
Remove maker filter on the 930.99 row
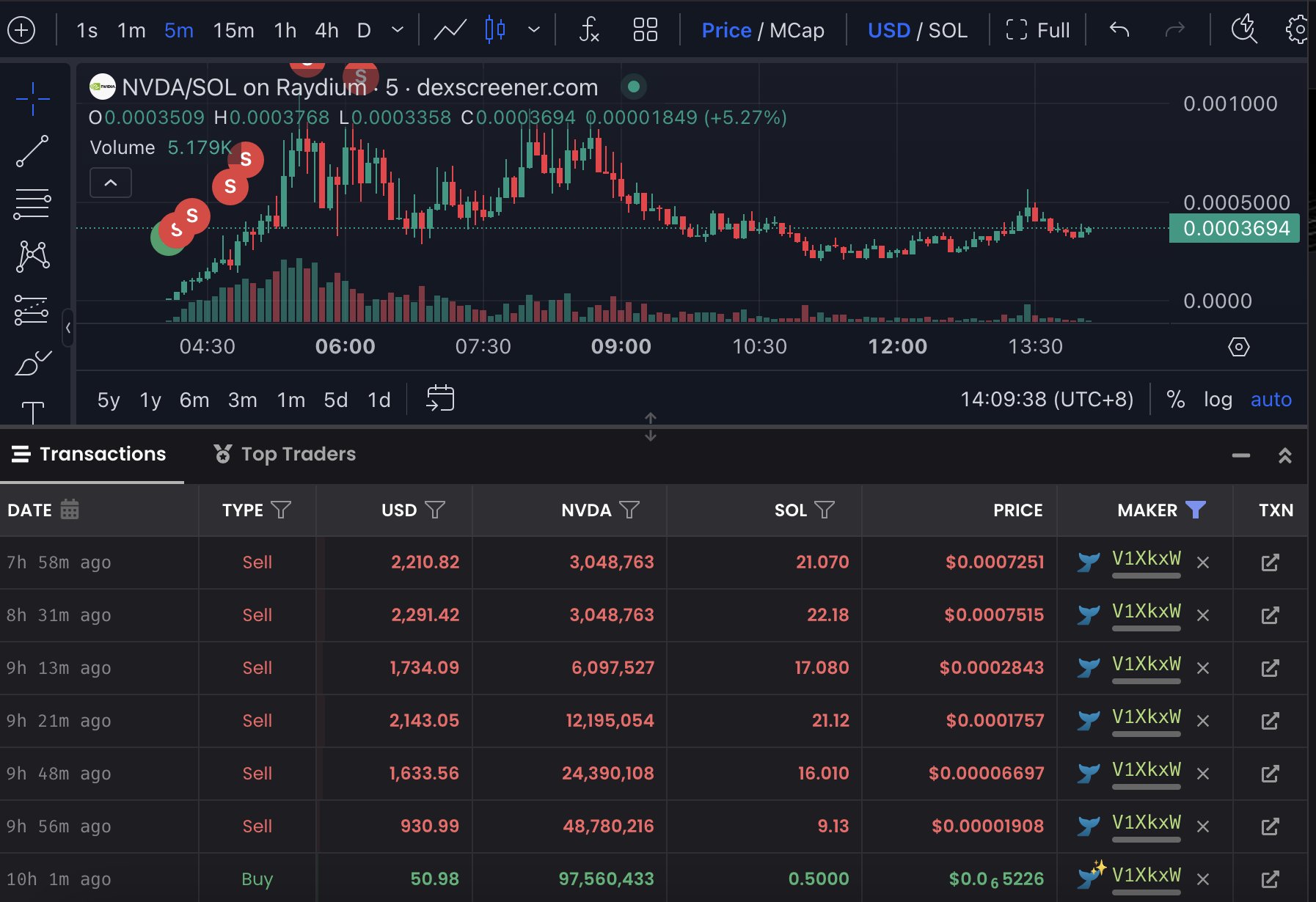pos(1203,826)
